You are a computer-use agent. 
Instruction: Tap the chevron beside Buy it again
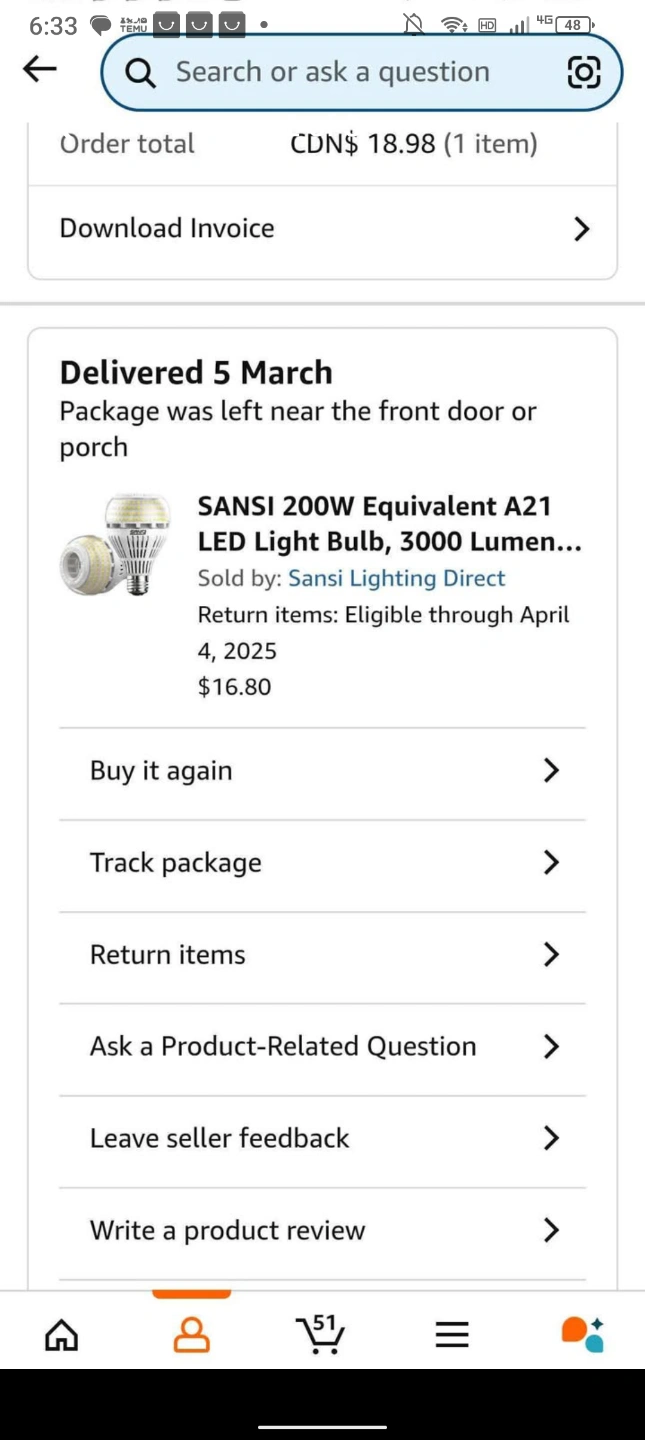pos(550,770)
